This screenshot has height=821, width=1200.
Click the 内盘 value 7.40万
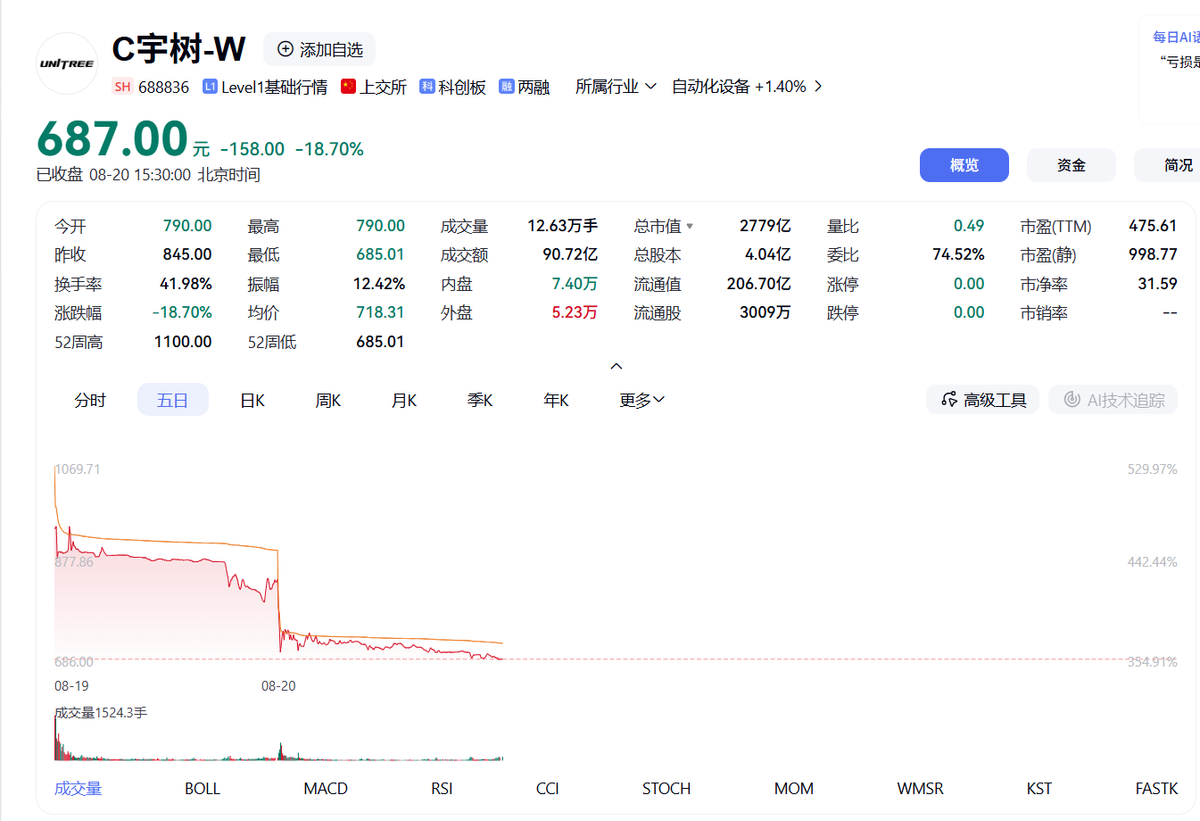point(575,284)
